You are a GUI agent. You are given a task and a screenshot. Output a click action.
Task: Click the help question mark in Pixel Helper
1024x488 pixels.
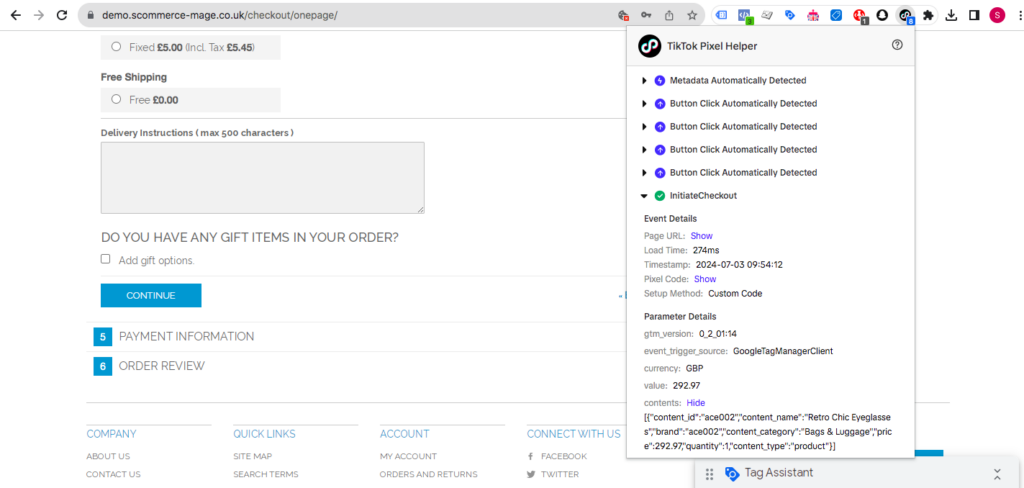(x=897, y=45)
